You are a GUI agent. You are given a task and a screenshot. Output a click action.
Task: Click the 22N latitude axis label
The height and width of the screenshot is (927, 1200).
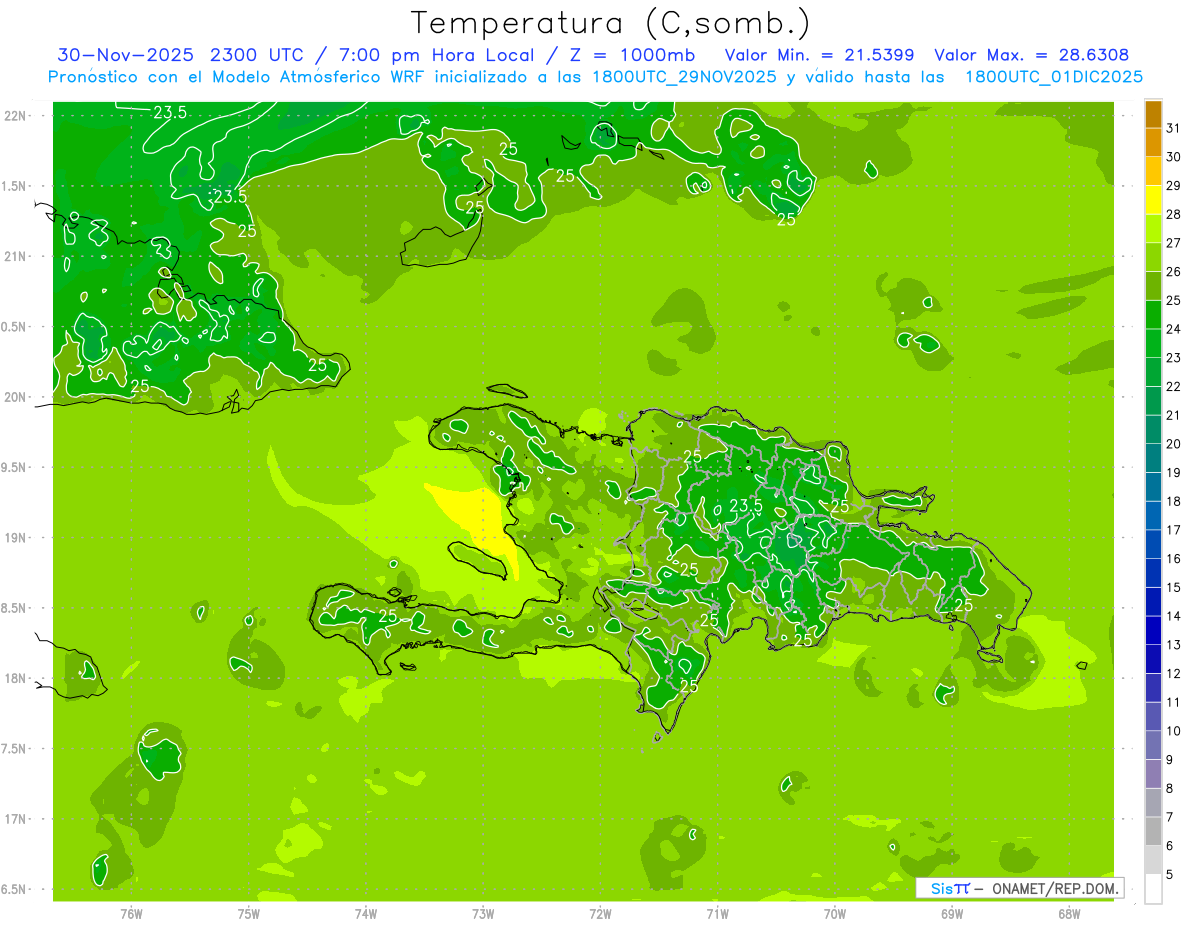coord(15,115)
